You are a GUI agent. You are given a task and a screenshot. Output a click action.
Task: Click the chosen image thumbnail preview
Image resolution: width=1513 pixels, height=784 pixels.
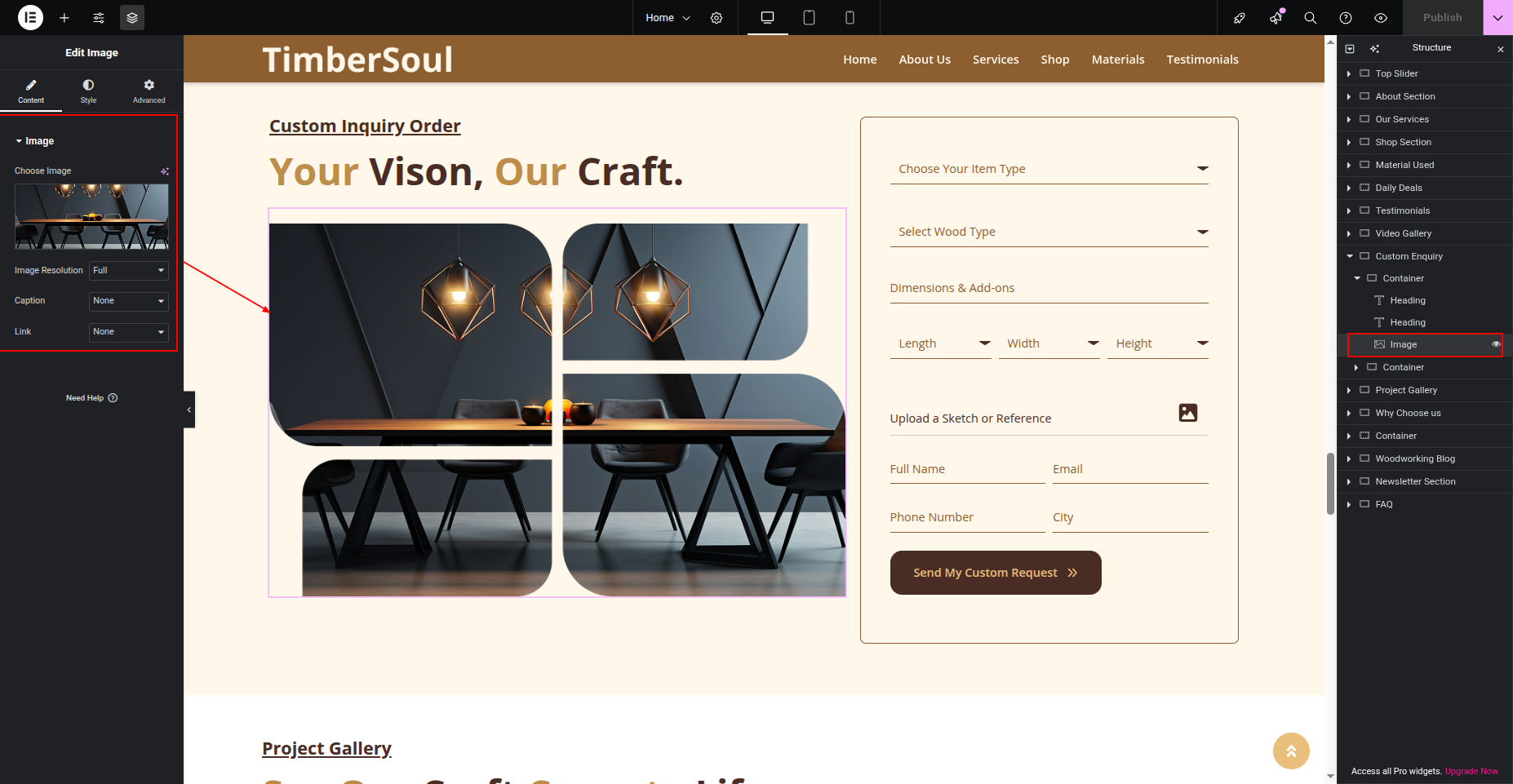click(x=91, y=216)
